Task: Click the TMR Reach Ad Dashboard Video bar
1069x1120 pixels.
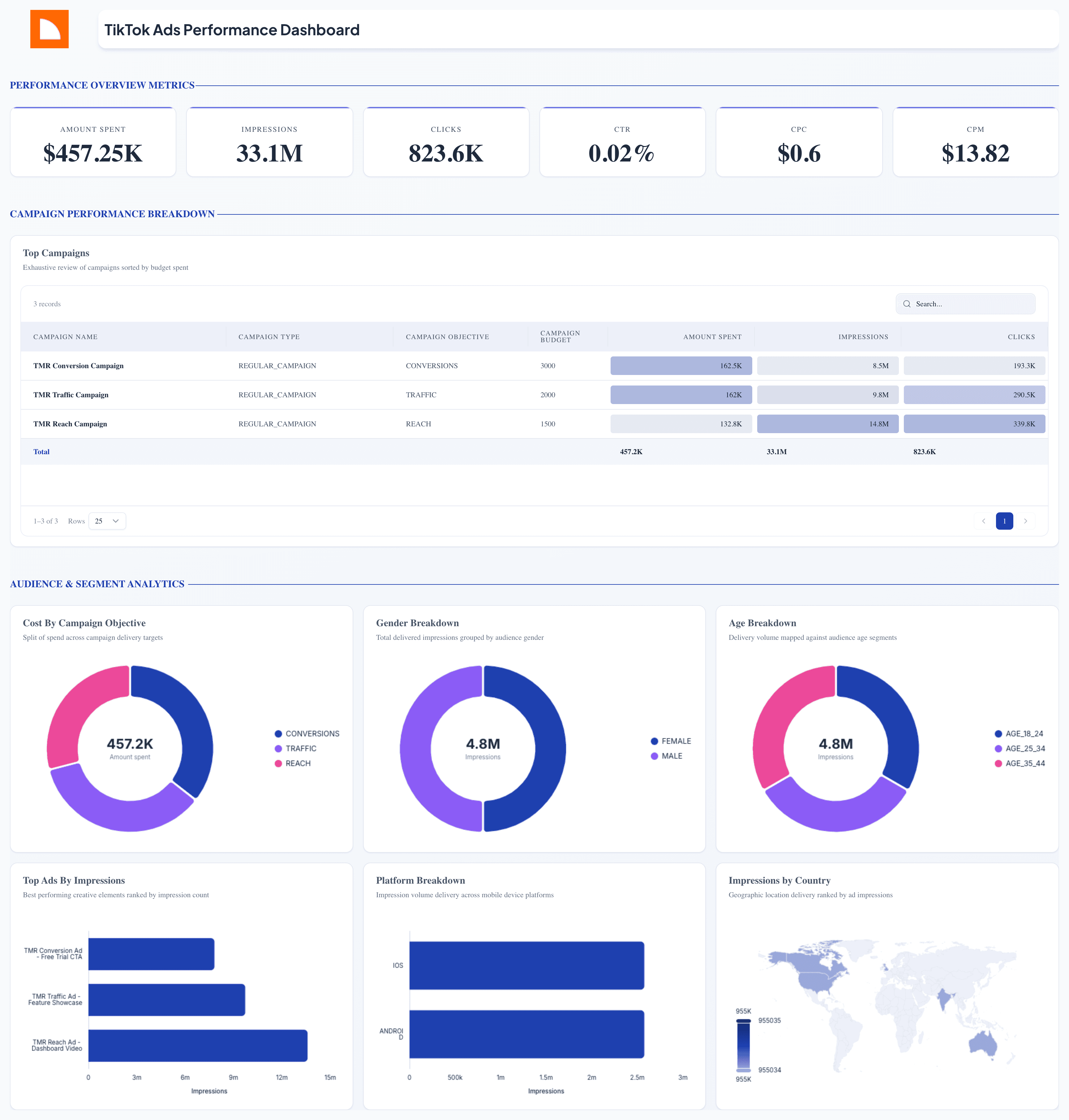Action: [198, 1045]
